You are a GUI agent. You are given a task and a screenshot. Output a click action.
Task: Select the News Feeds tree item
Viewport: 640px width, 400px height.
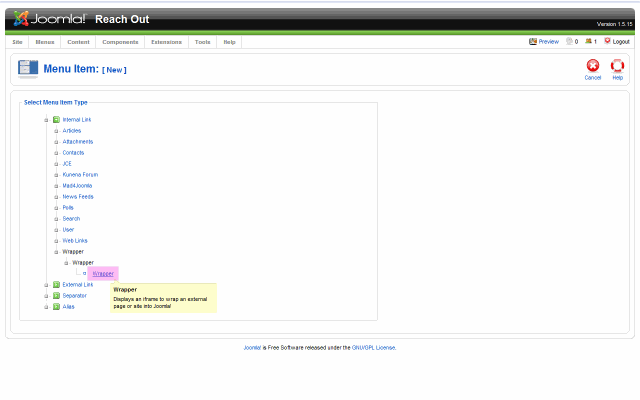click(78, 197)
